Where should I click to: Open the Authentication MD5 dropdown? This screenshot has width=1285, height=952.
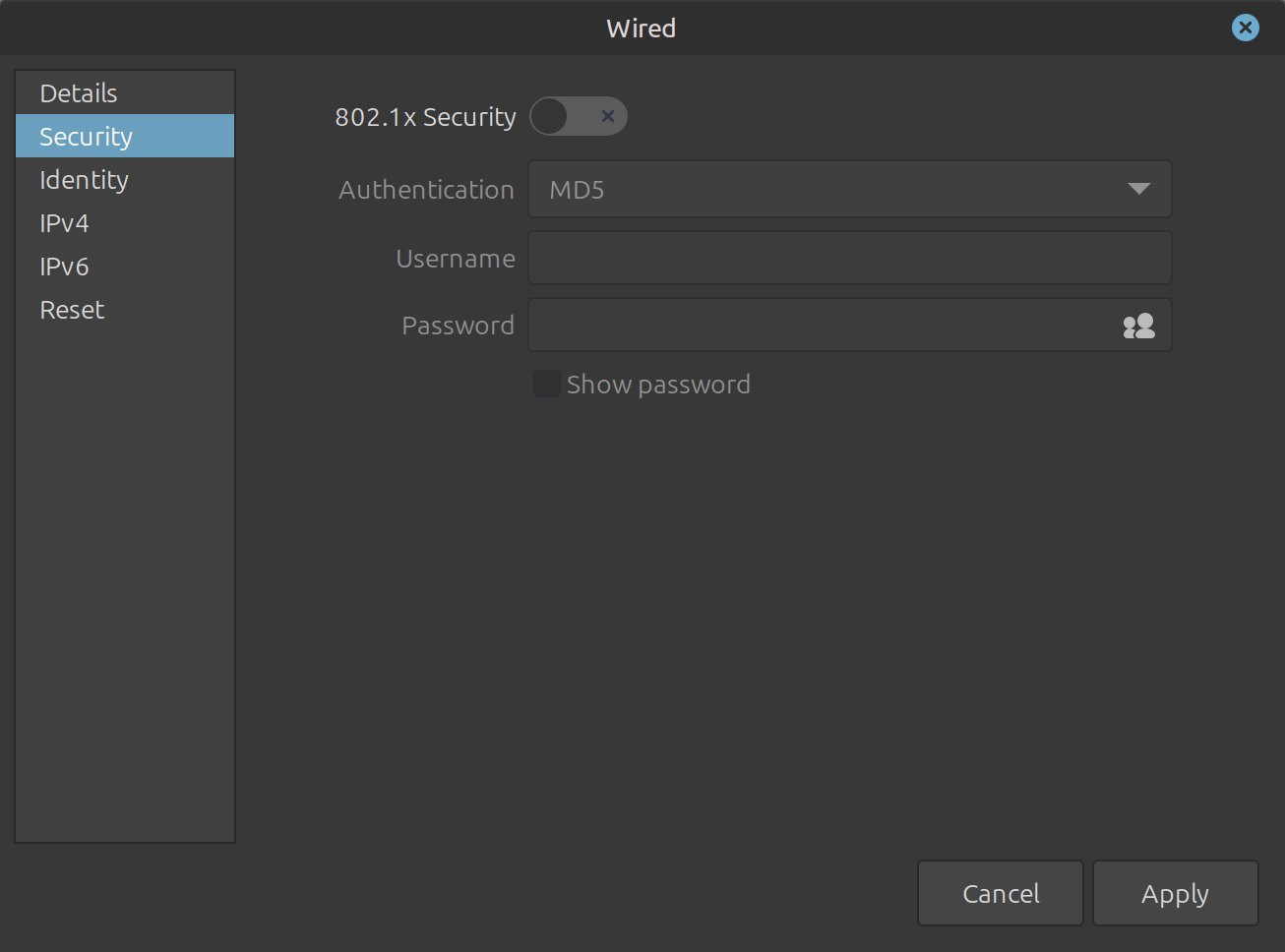point(849,190)
